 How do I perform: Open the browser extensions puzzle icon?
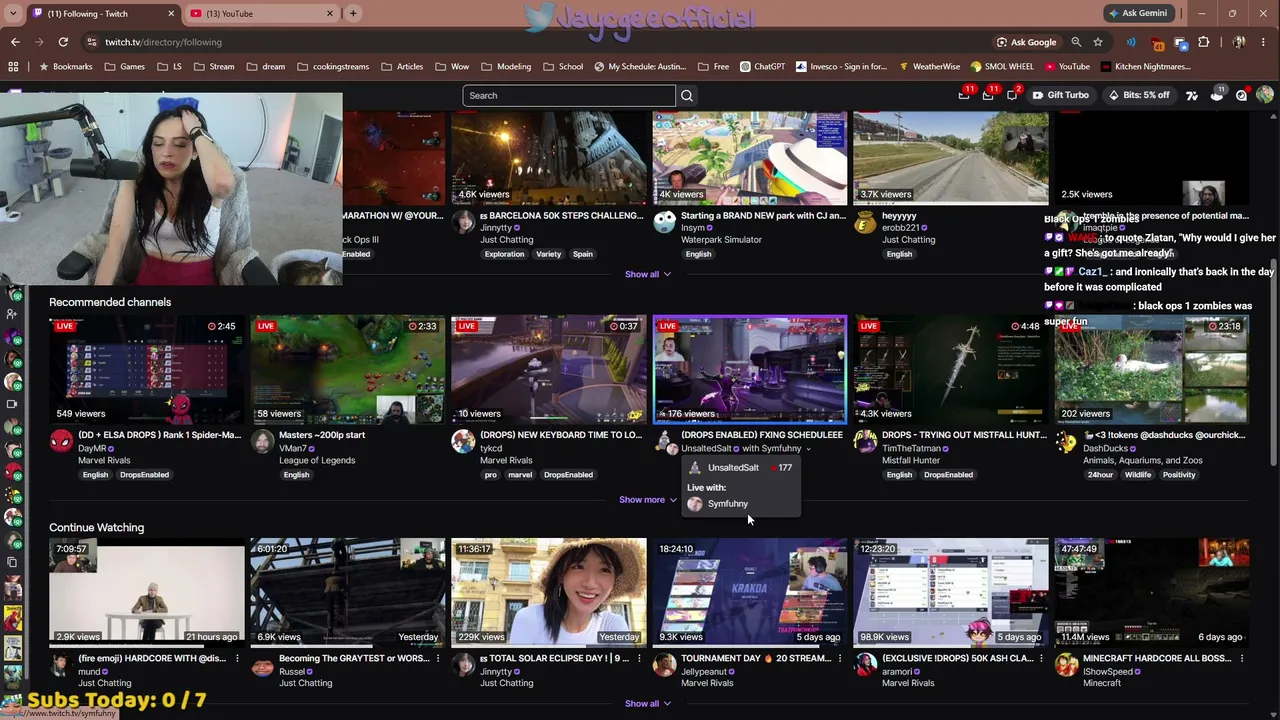tap(1204, 42)
